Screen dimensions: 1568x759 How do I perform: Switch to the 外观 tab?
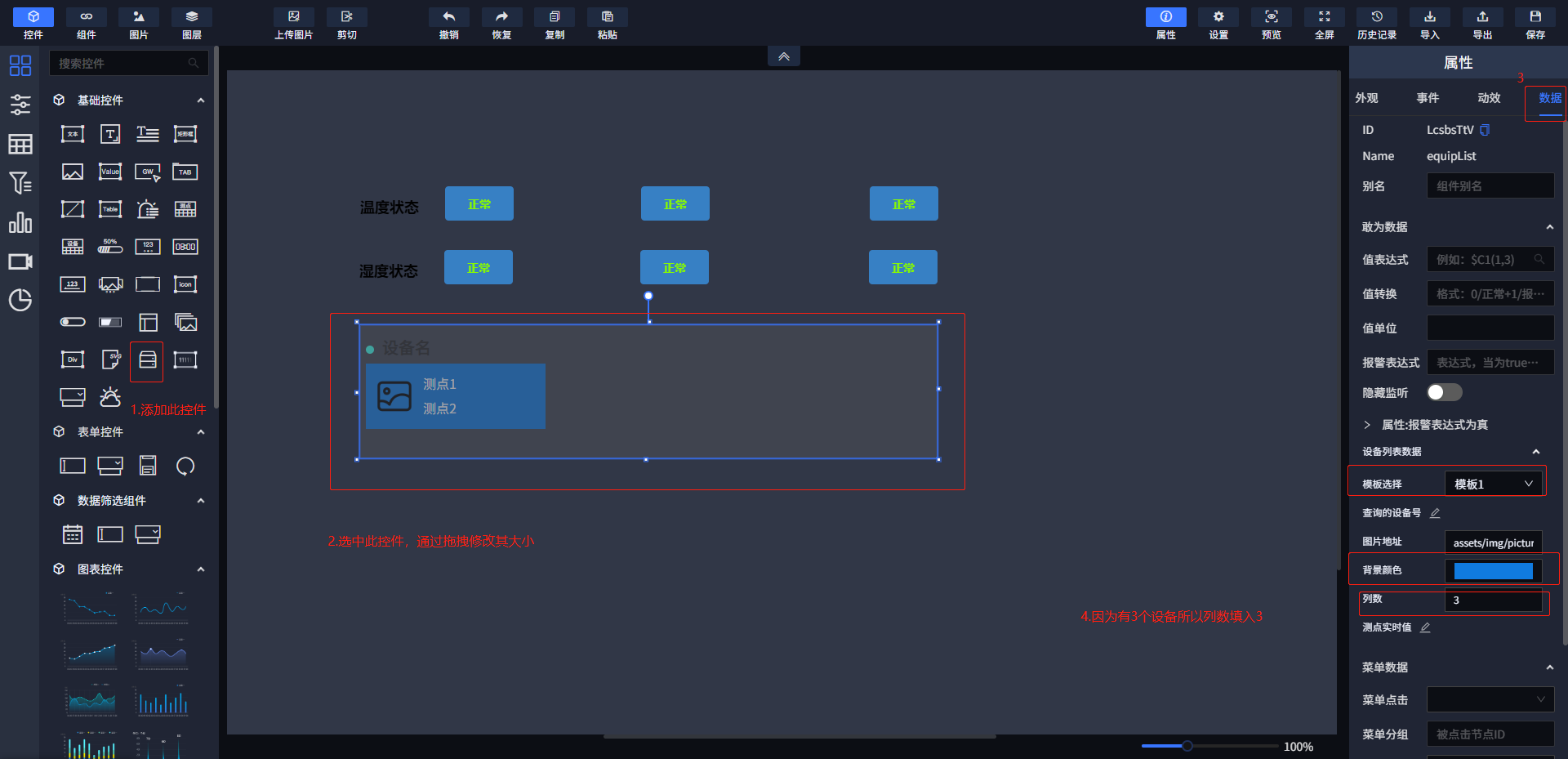click(x=1366, y=98)
